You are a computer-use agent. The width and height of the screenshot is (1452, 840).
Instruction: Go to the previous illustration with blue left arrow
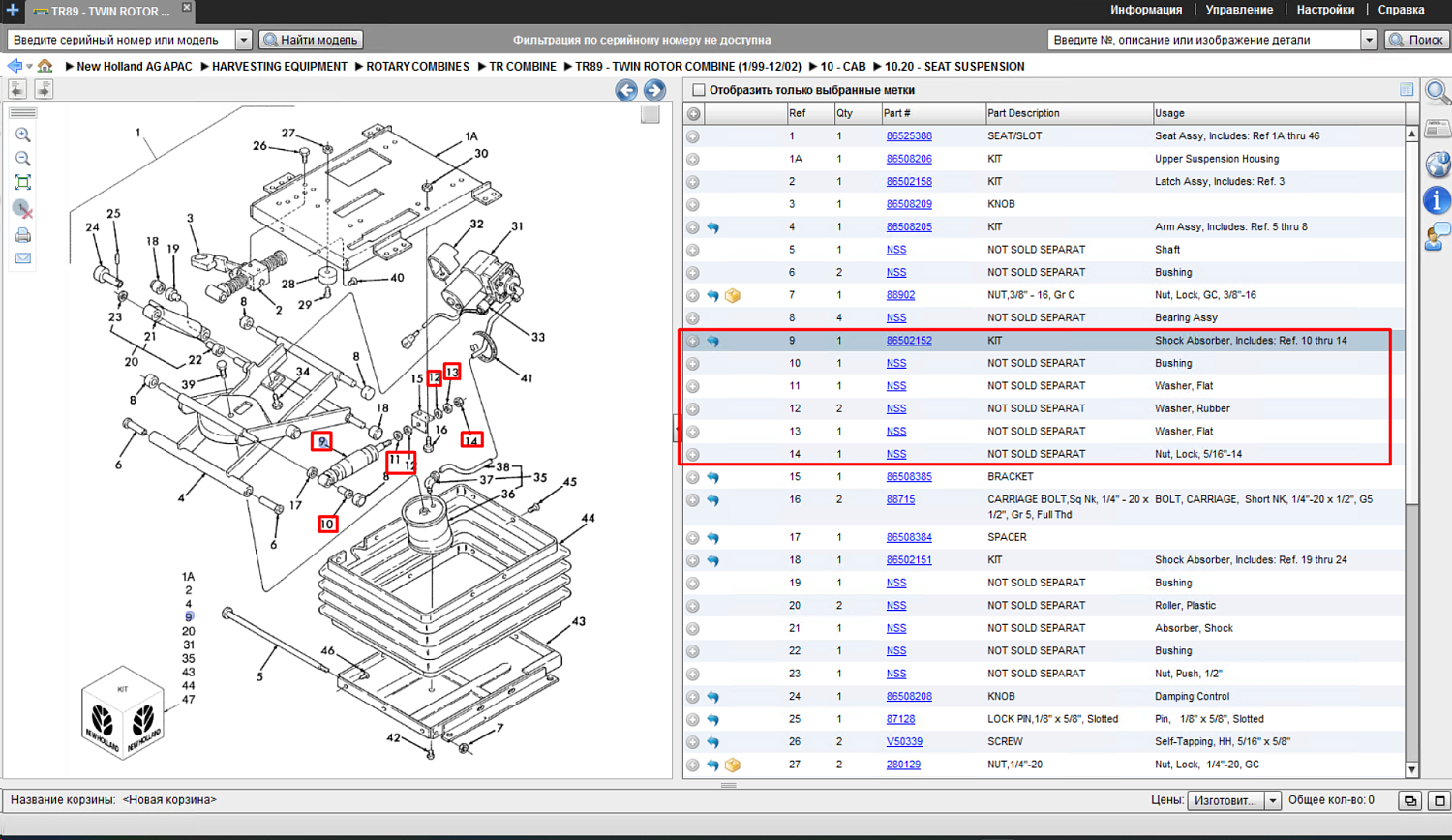[x=626, y=90]
